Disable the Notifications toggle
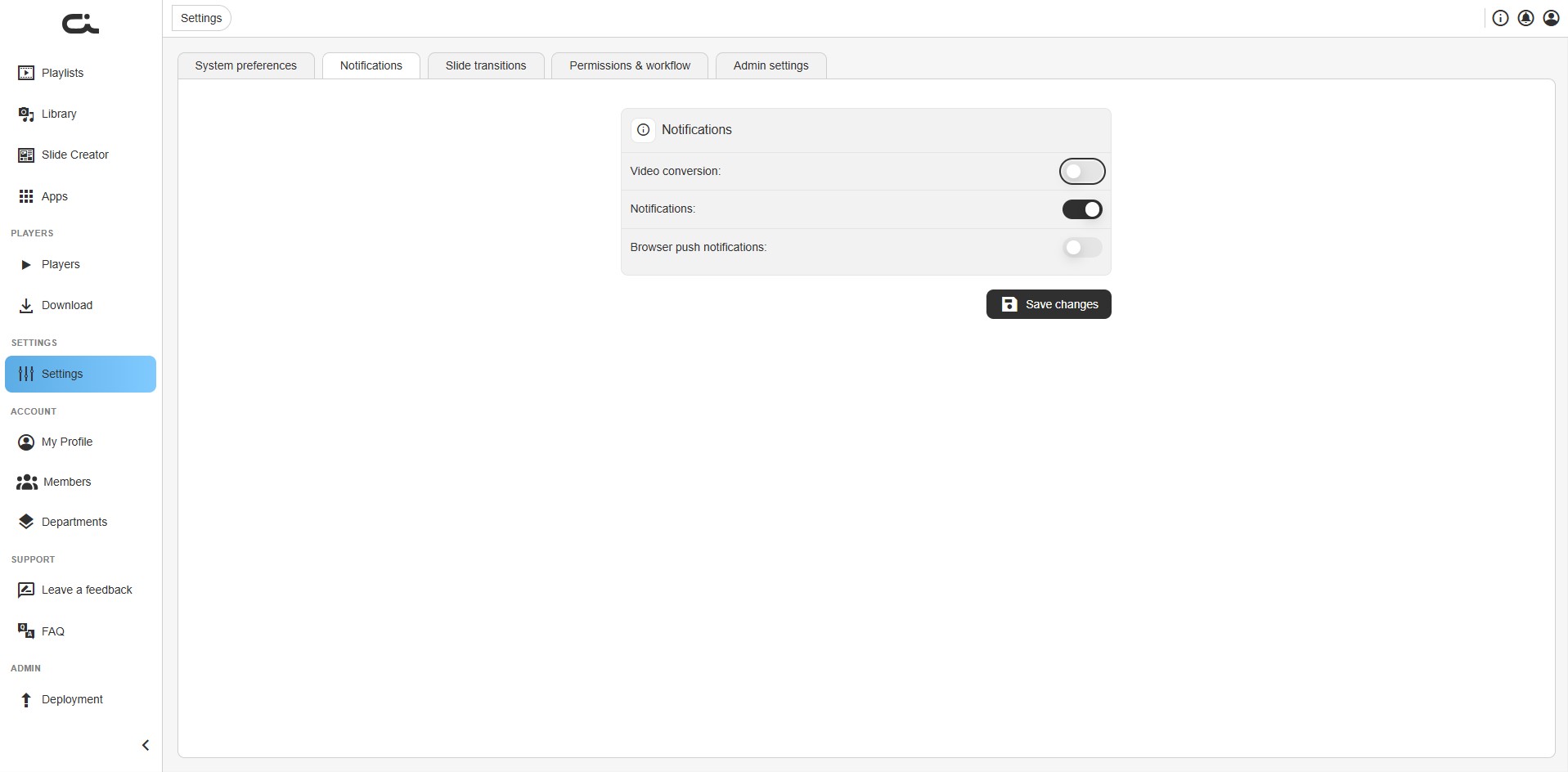Screen dimensions: 1568x772 click(1082, 209)
